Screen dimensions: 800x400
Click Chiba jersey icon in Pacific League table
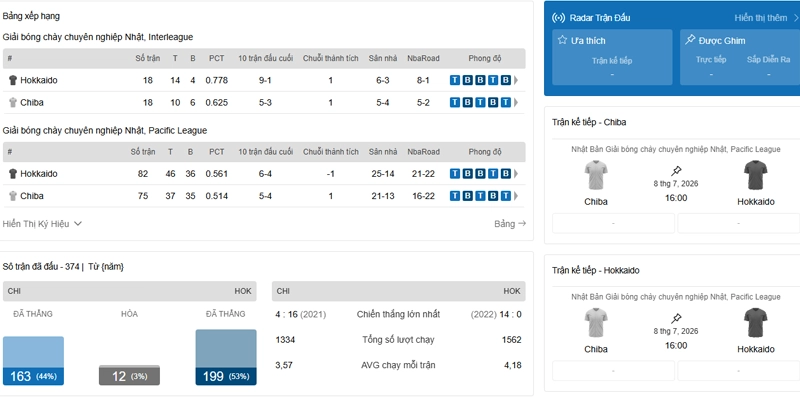[13, 196]
